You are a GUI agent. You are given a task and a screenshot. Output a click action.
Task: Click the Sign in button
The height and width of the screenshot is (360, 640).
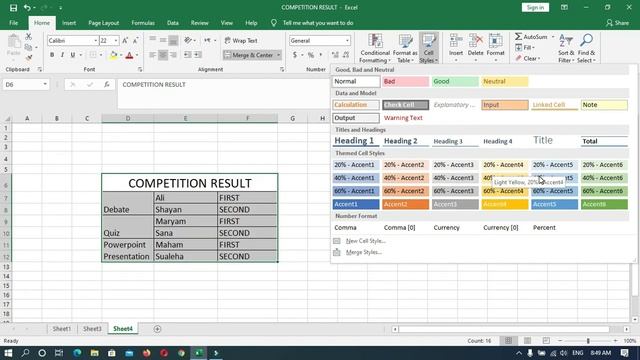pyautogui.click(x=535, y=7)
